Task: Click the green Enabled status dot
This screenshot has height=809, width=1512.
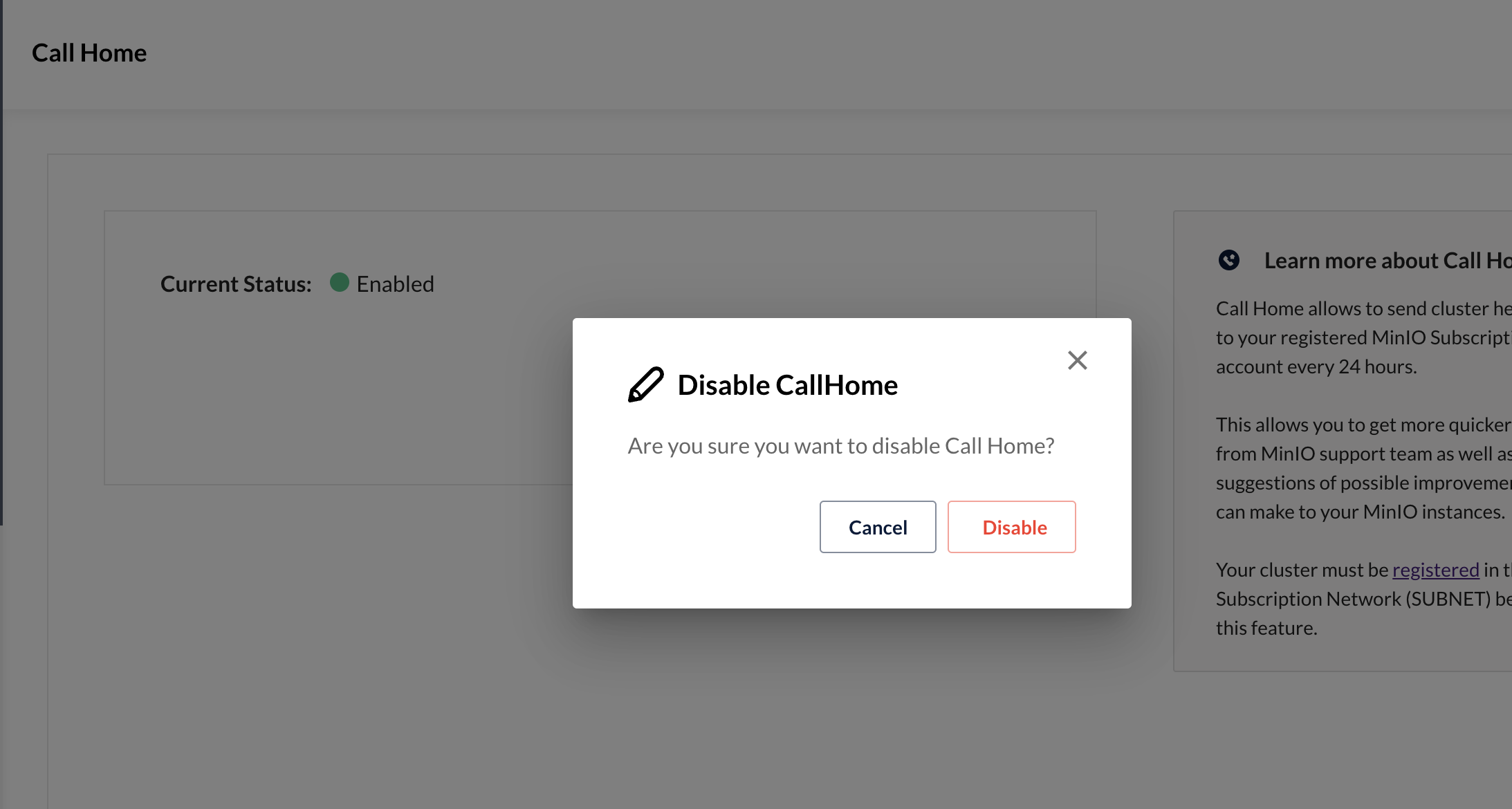Action: 339,282
